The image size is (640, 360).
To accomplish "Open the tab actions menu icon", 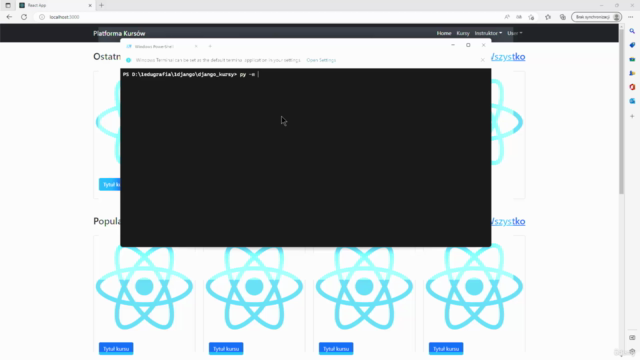I will coord(8,5).
